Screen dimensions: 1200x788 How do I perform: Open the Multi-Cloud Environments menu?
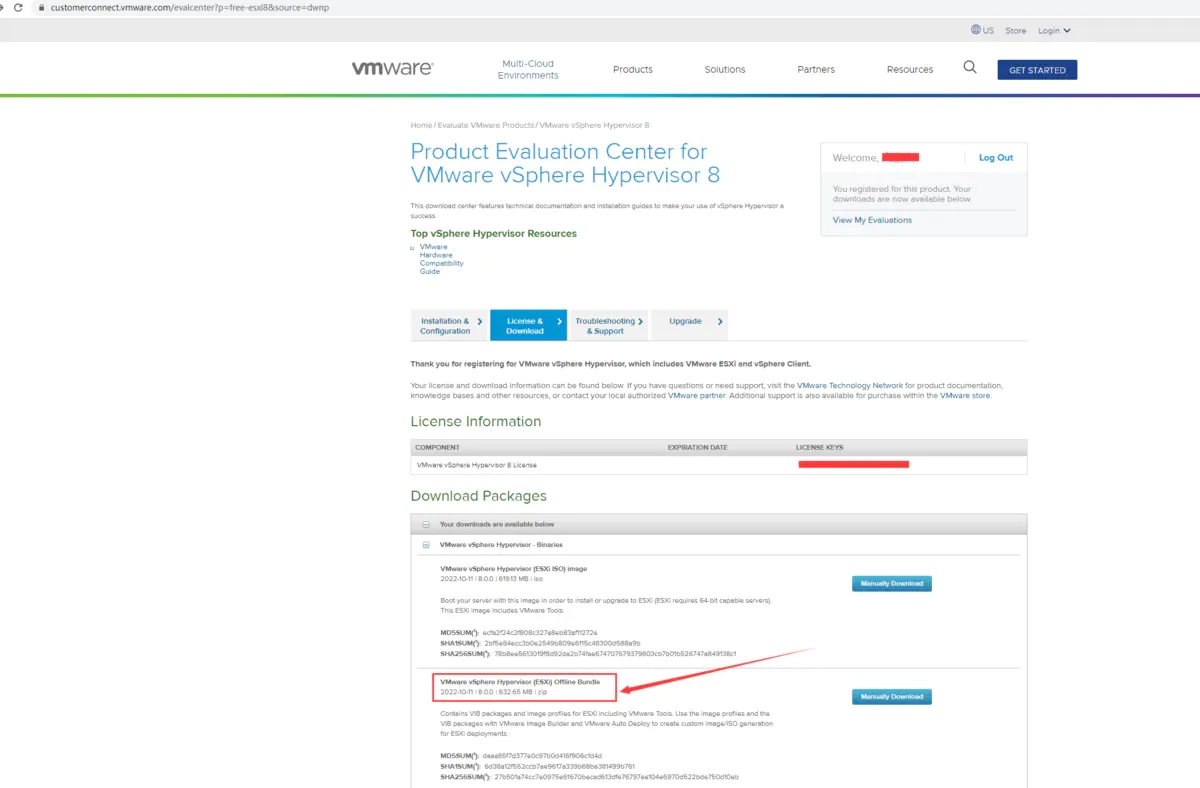point(528,69)
